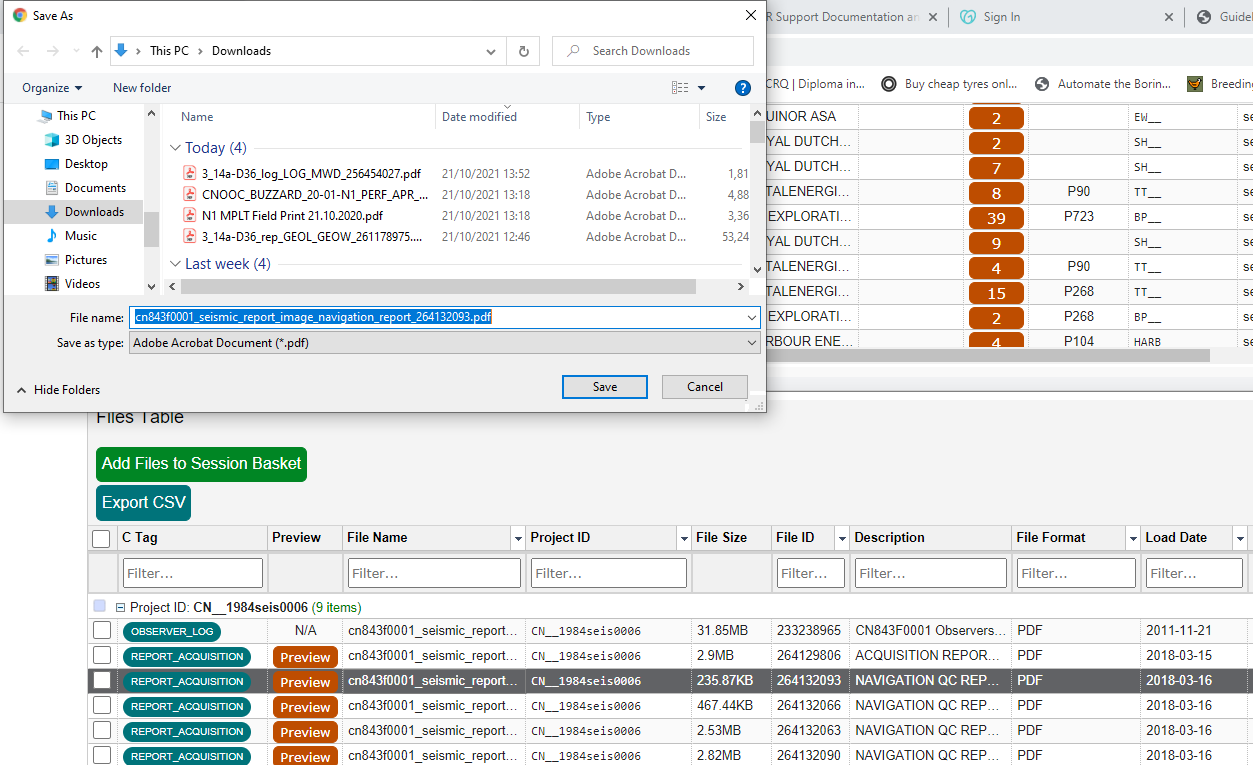Image resolution: width=1253 pixels, height=765 pixels.
Task: Click PDF icon of N1 MPLT Field Print file
Action: coord(190,215)
